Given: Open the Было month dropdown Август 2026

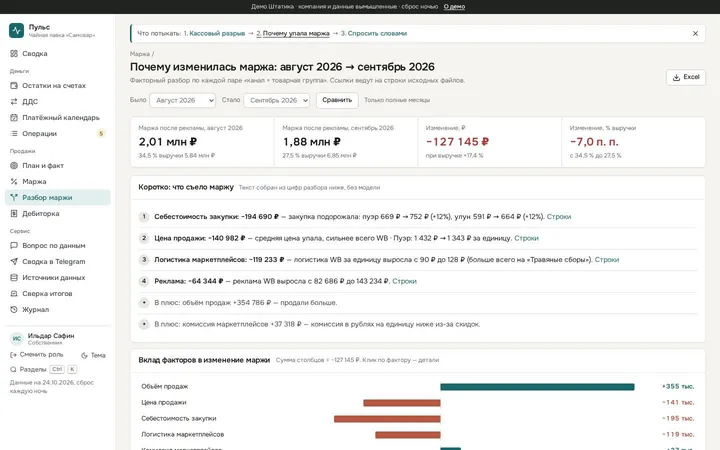Looking at the screenshot, I should click(182, 100).
